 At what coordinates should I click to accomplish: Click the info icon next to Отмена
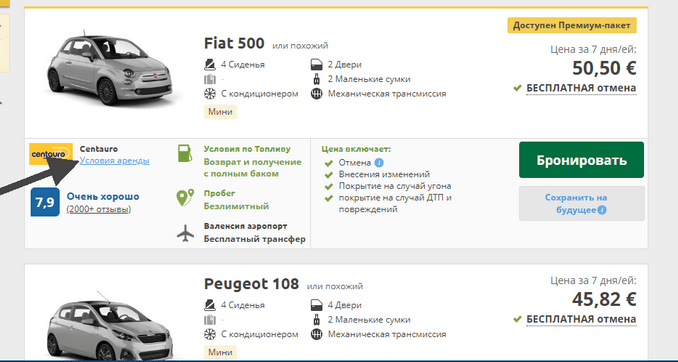click(x=379, y=163)
